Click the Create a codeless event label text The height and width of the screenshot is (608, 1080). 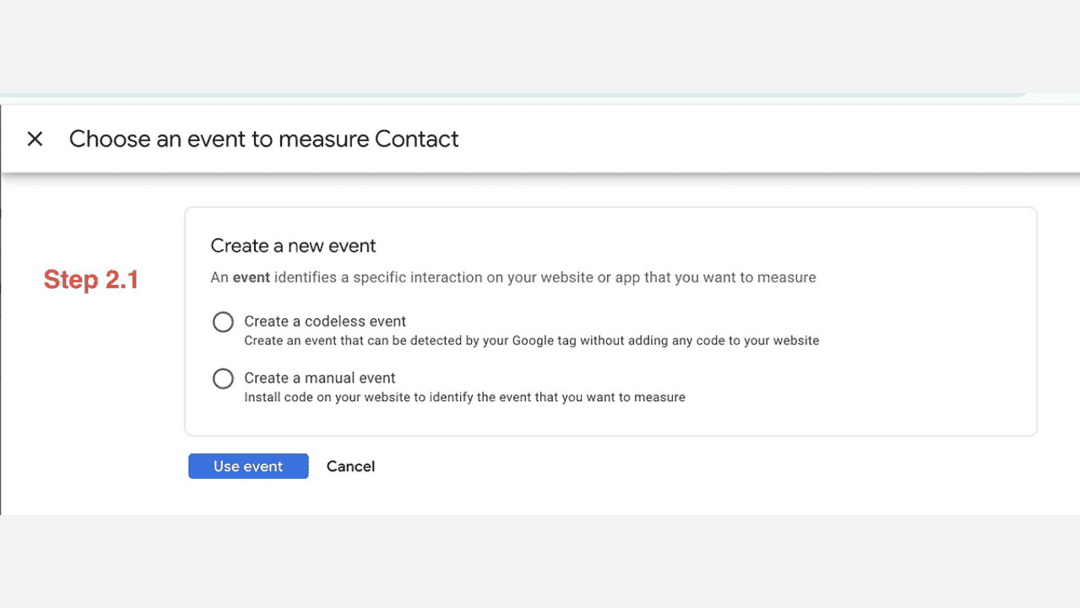325,321
